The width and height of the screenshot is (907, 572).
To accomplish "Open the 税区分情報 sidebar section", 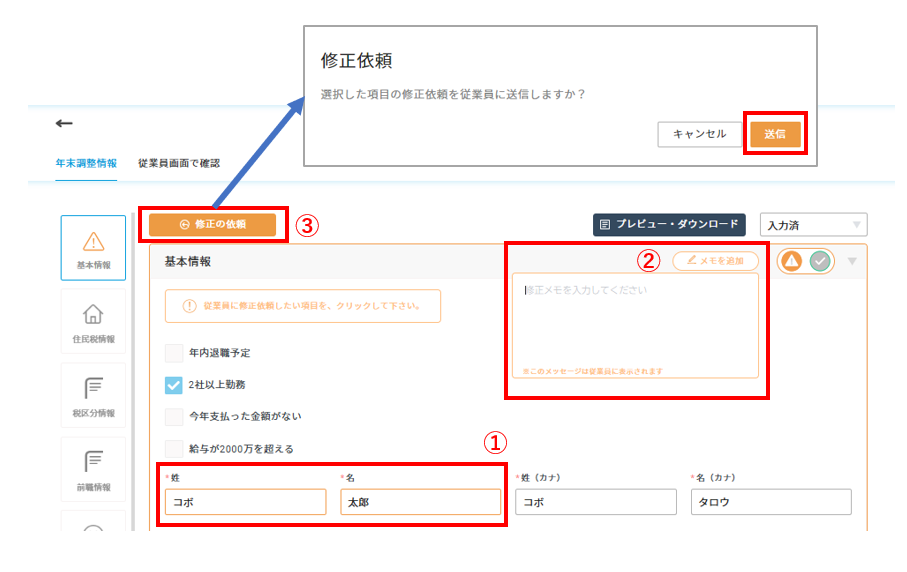I will click(93, 396).
